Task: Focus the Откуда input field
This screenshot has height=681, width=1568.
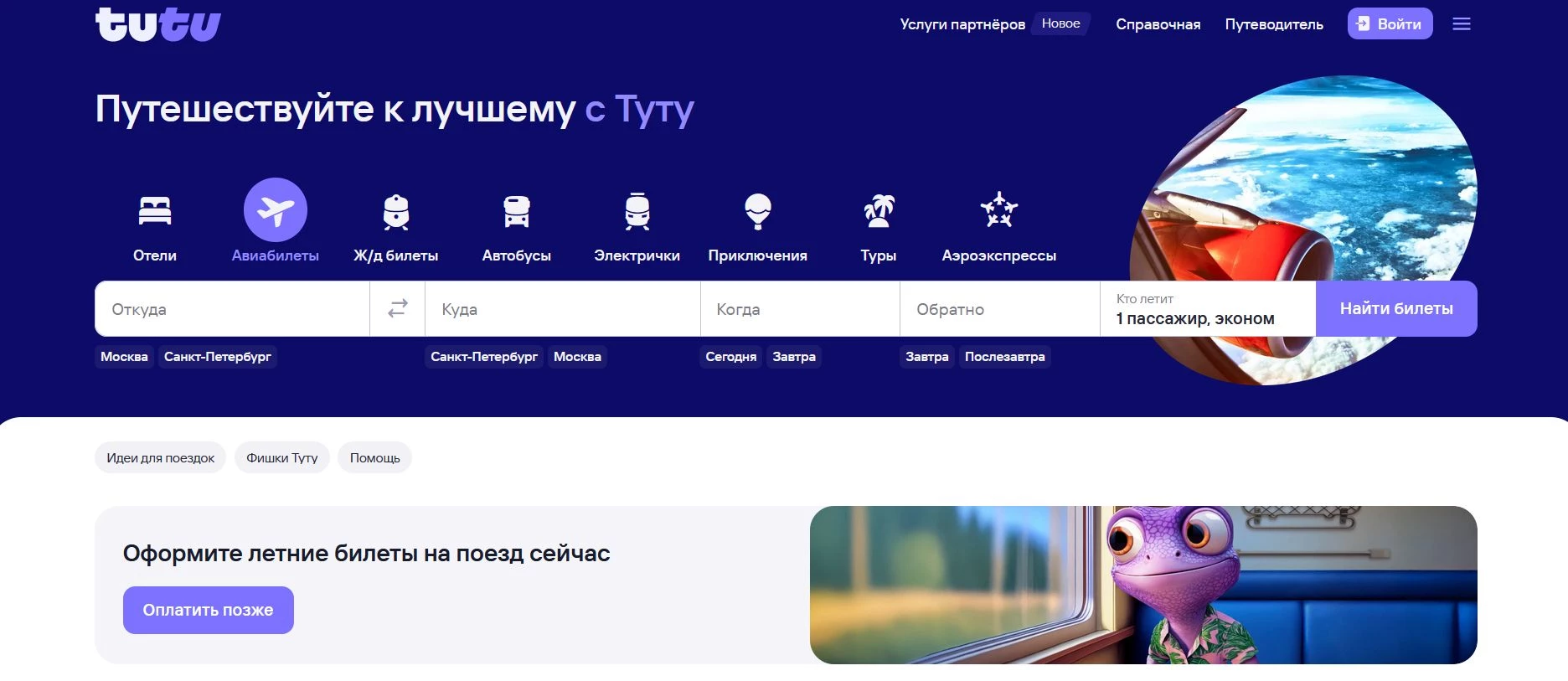Action: click(232, 308)
